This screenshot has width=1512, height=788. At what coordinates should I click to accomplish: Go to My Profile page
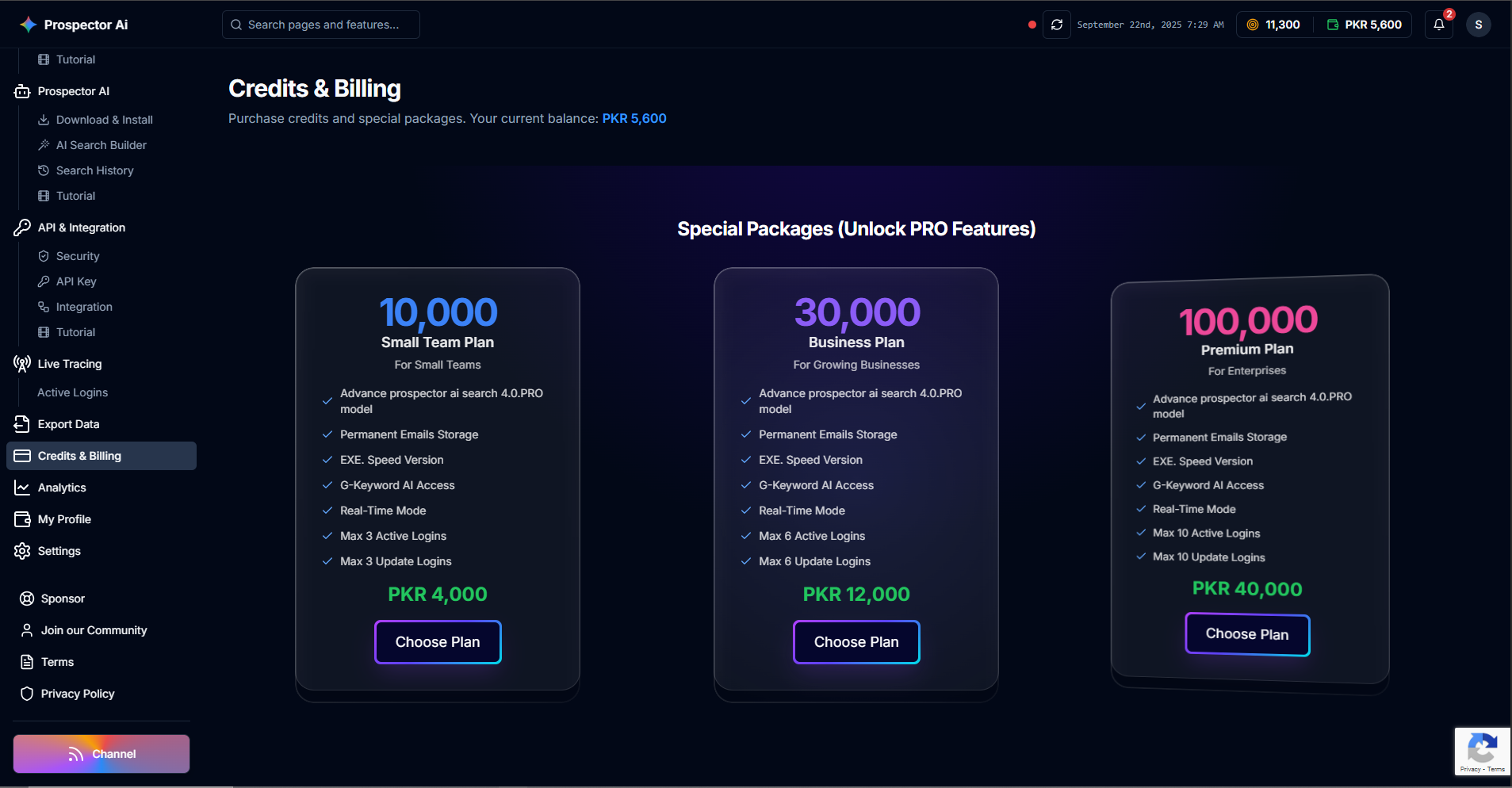tap(64, 519)
